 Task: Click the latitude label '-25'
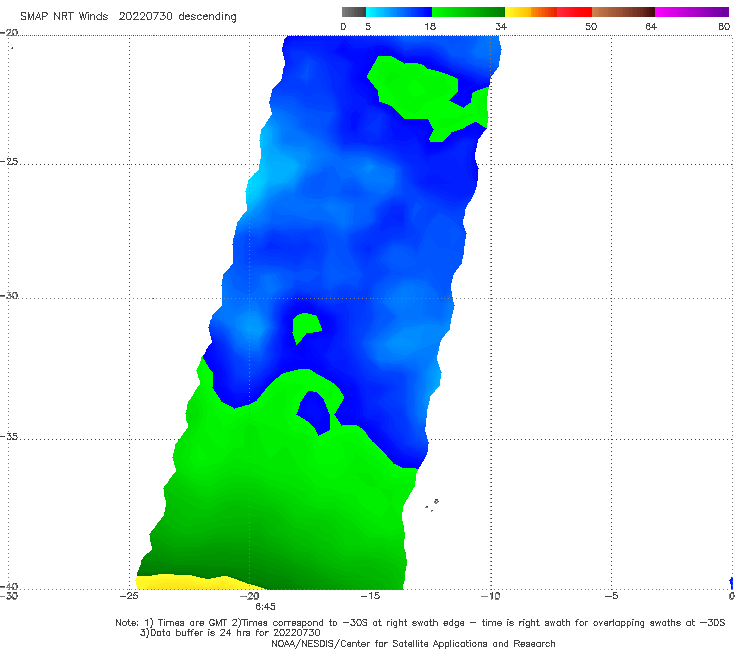(x=9, y=161)
